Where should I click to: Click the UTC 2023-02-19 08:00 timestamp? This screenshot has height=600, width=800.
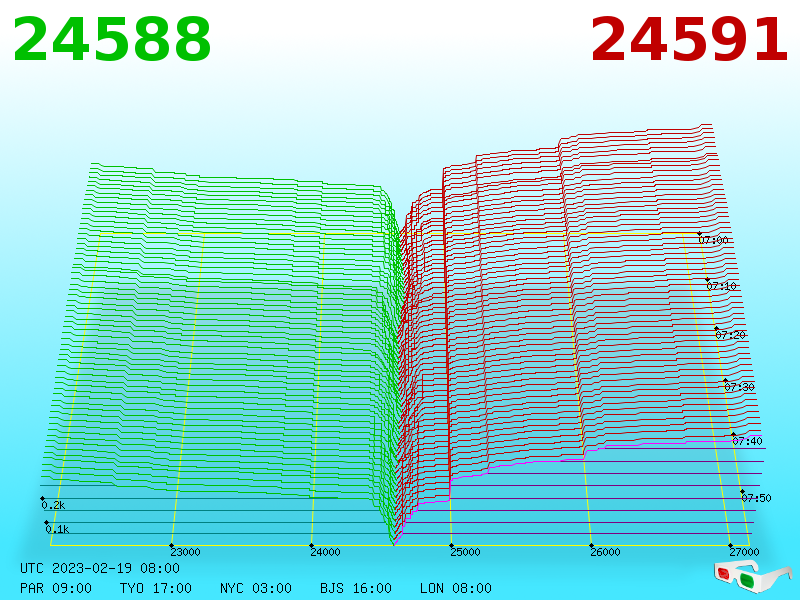tap(100, 568)
